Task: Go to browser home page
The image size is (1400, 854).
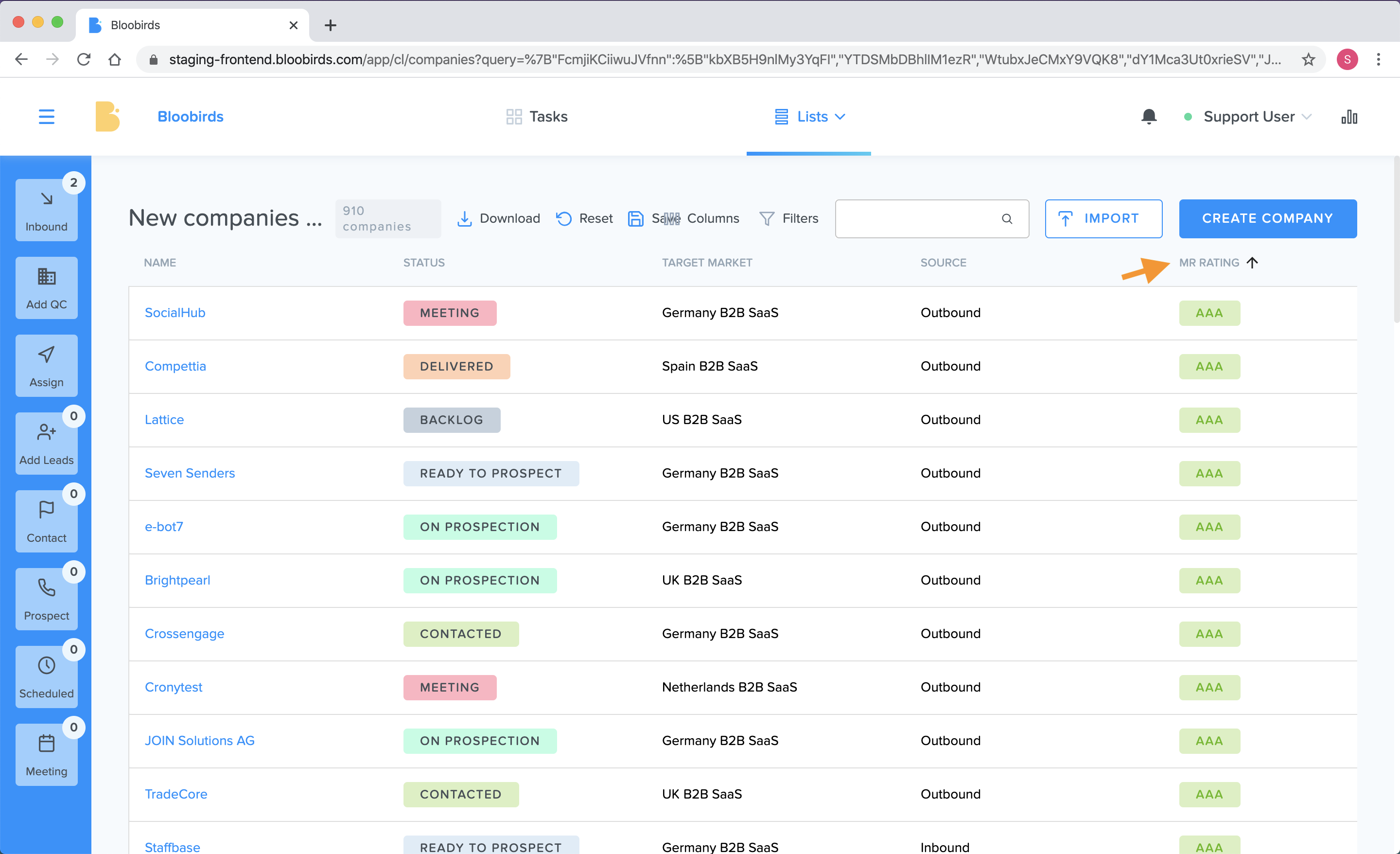Action: point(115,59)
